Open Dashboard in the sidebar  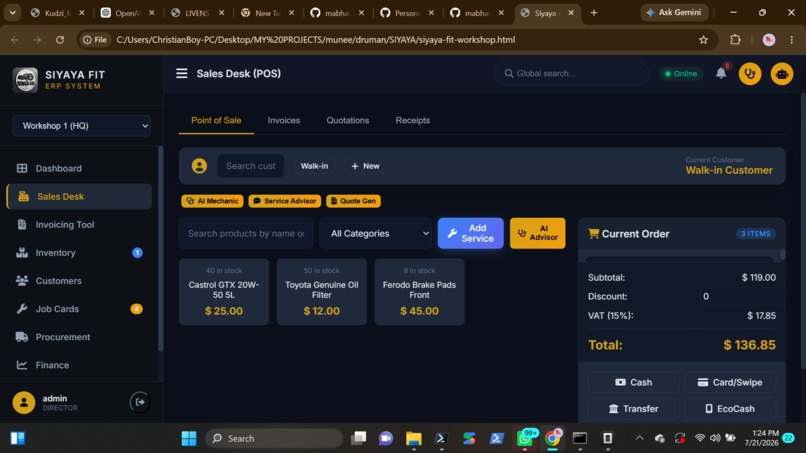coord(80,168)
